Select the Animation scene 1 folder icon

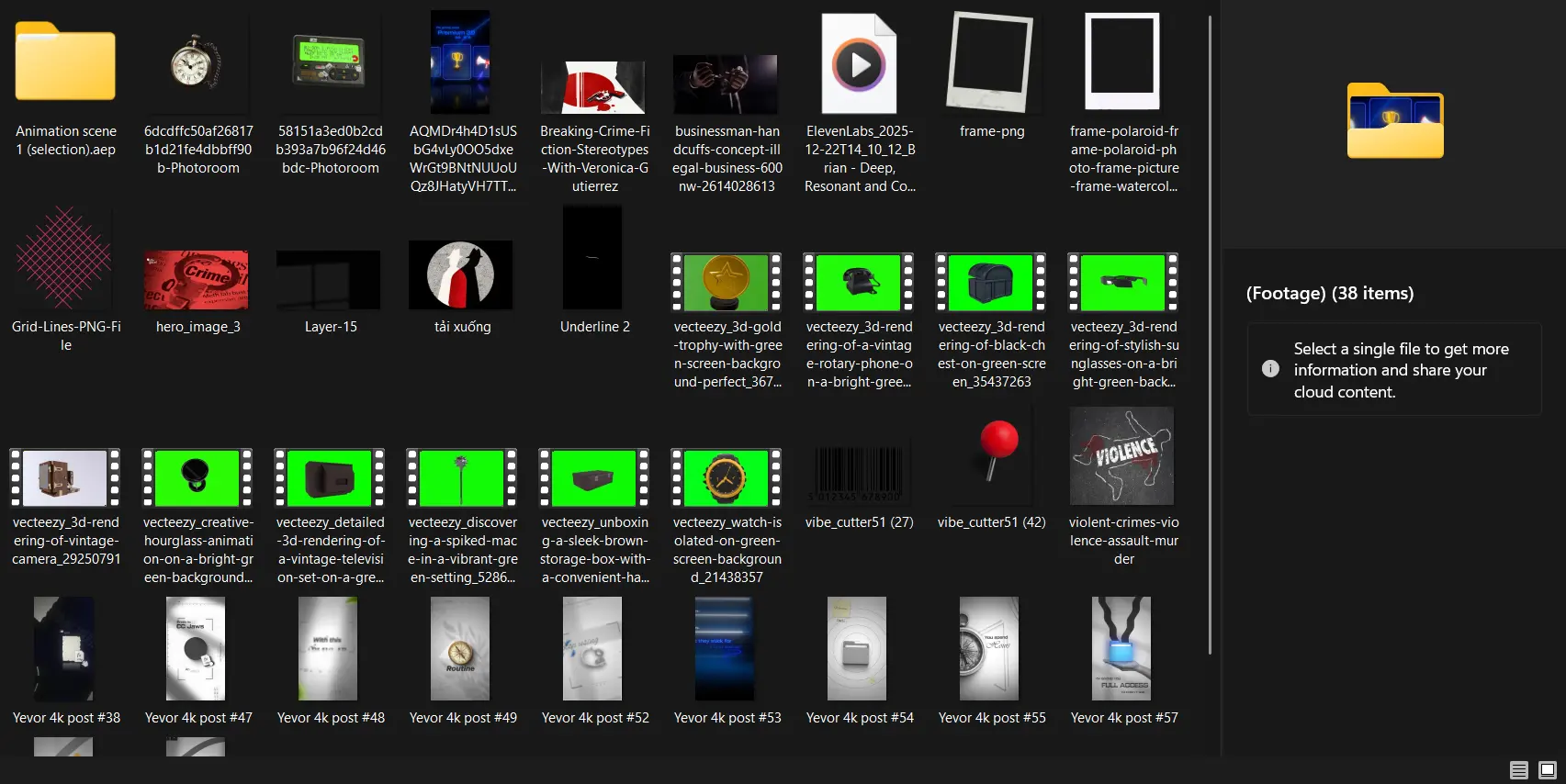tap(65, 62)
